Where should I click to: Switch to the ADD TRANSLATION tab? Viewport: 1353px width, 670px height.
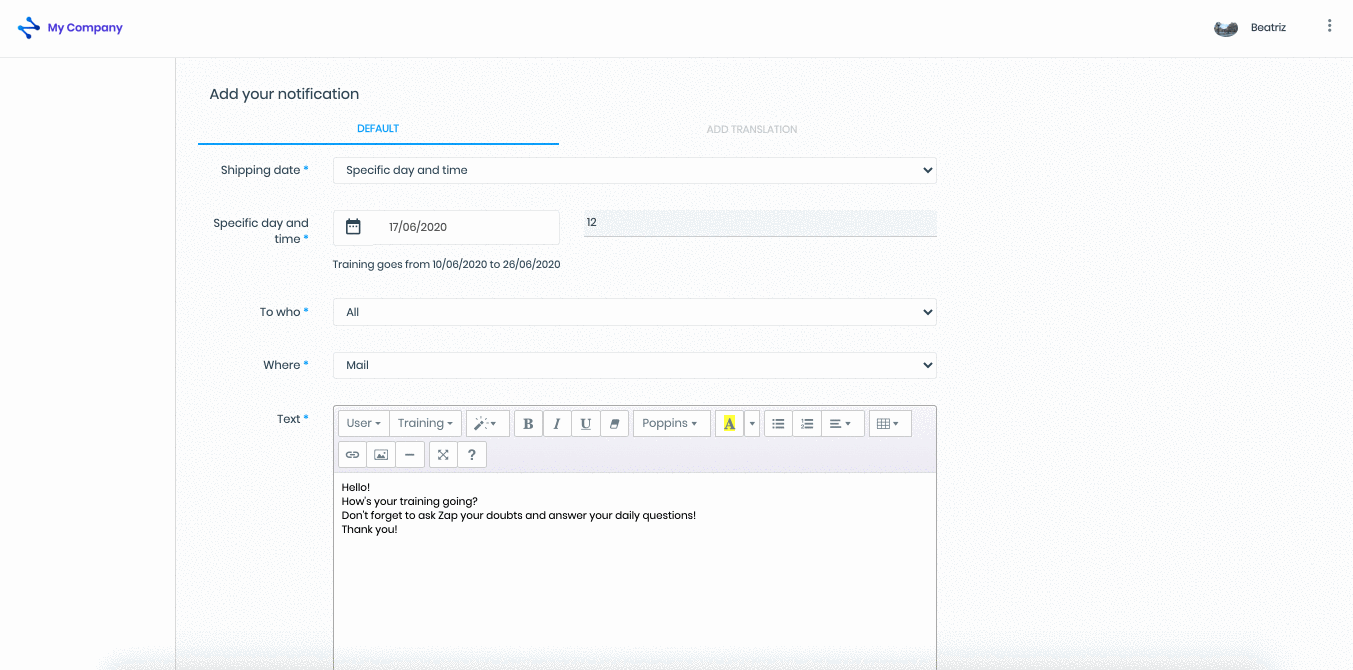752,130
